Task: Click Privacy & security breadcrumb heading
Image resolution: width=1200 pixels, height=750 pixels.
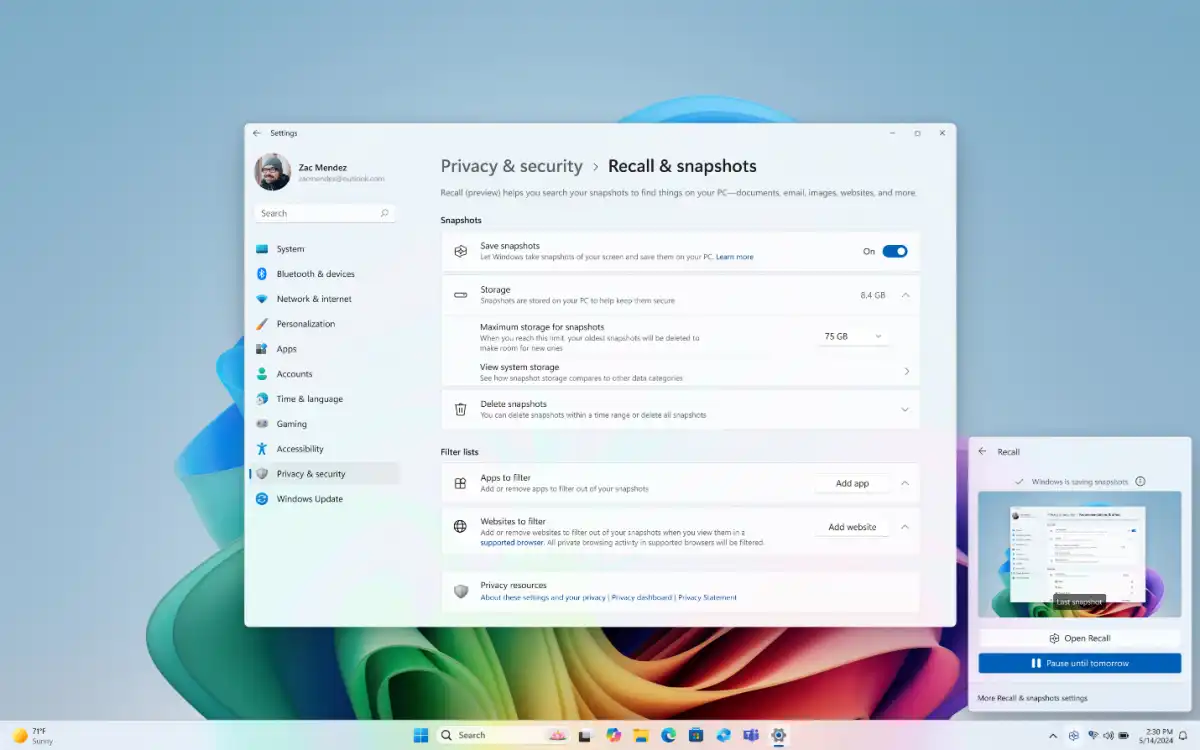Action: click(511, 166)
